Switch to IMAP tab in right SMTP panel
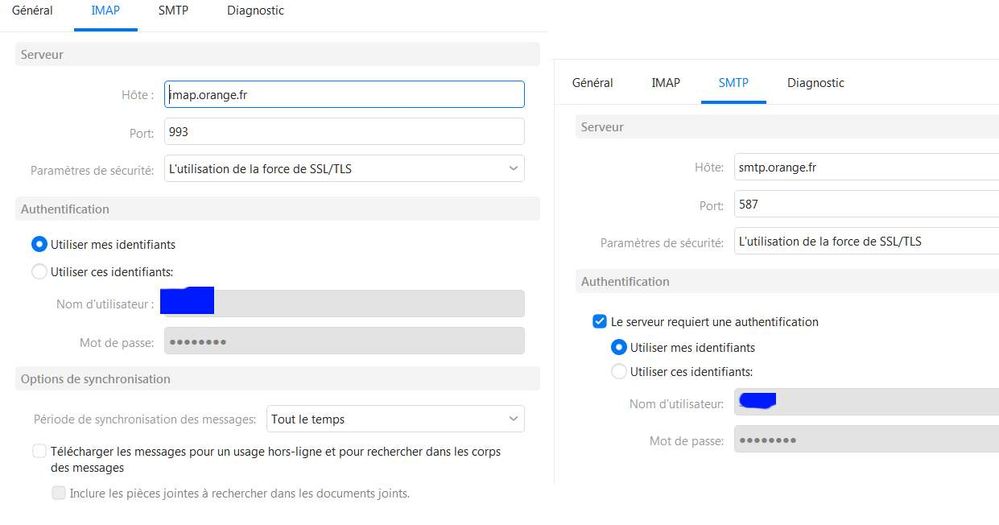The height and width of the screenshot is (525, 999). point(665,83)
